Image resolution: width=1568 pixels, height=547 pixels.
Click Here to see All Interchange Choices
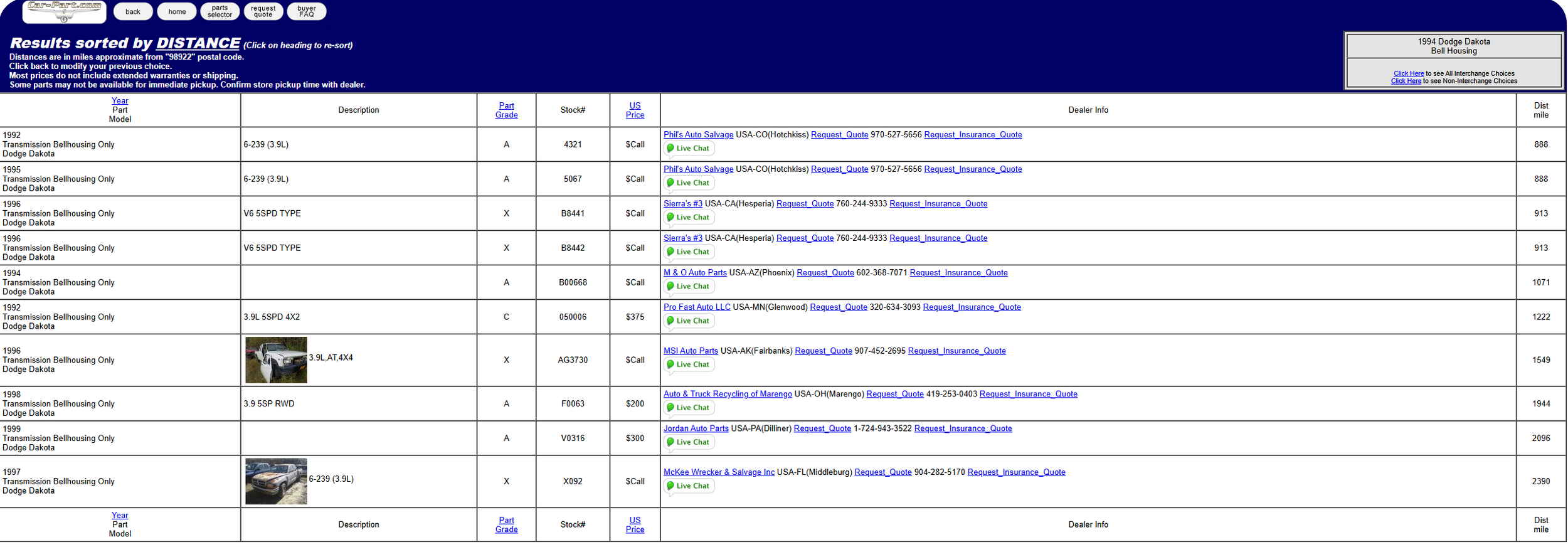tap(1408, 73)
